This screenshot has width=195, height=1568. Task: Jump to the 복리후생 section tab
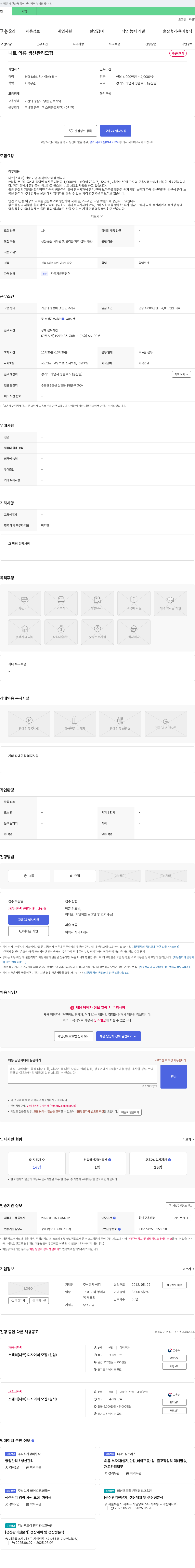point(115,44)
